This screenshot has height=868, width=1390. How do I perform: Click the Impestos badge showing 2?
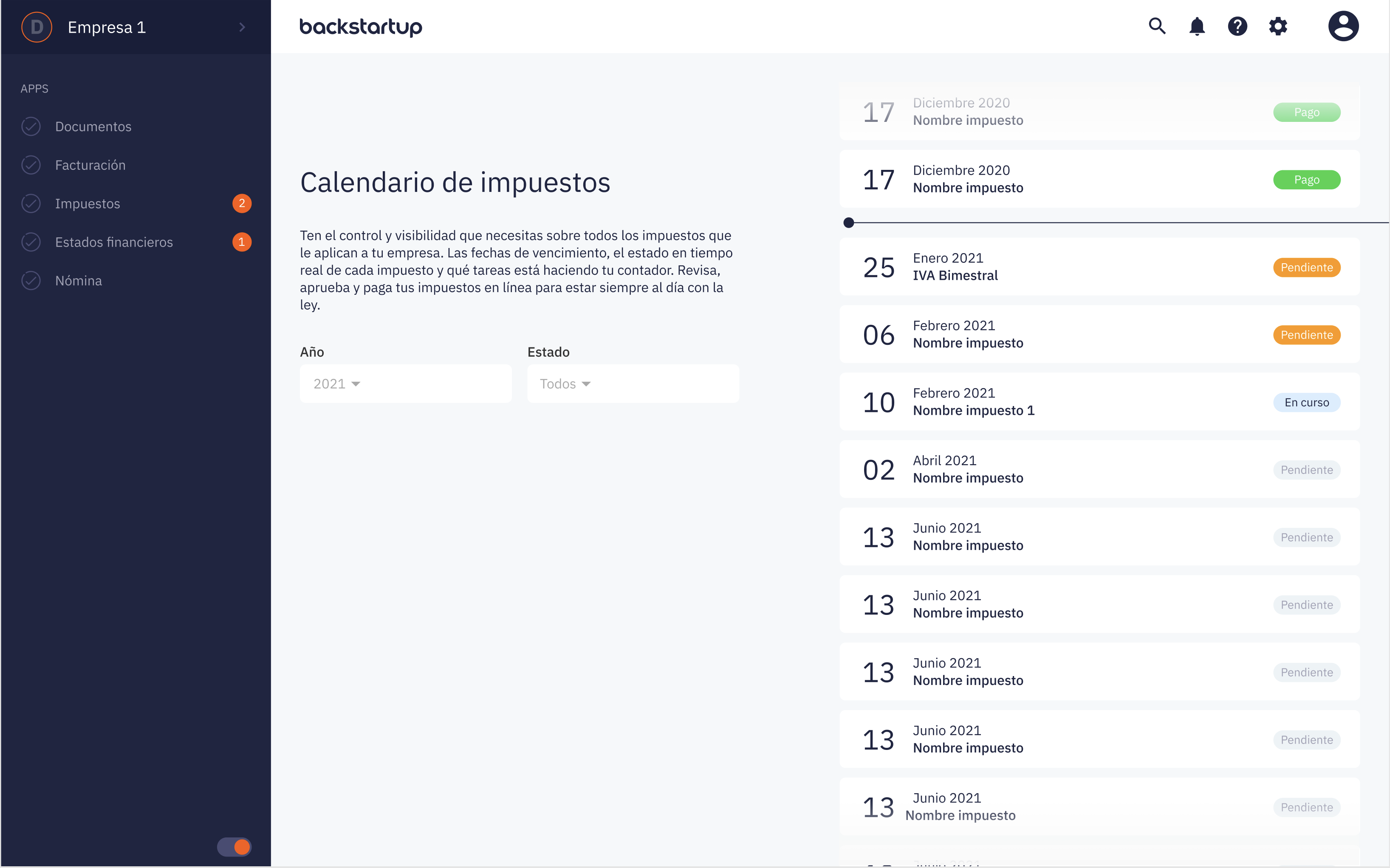point(242,203)
